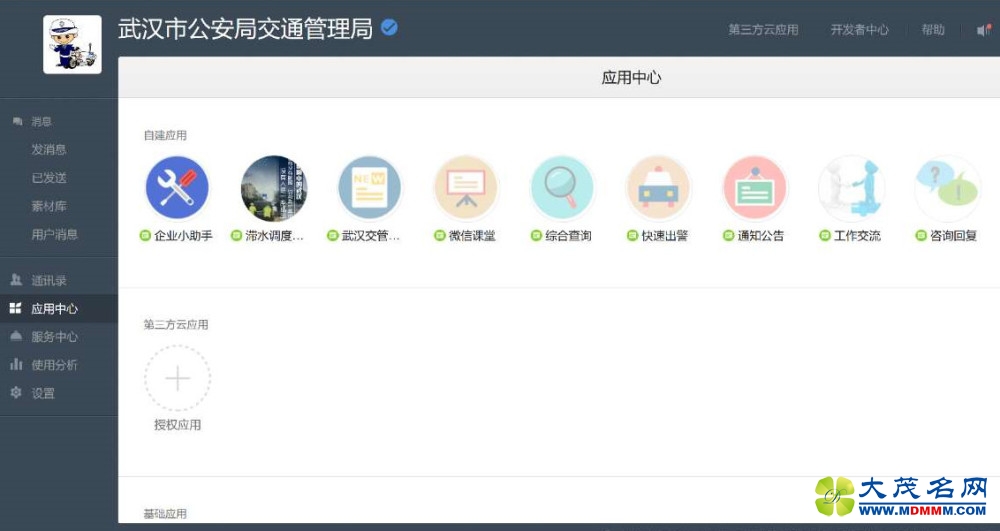The width and height of the screenshot is (1000, 531).
Task: Click the 工作交流 app label
Action: [857, 236]
